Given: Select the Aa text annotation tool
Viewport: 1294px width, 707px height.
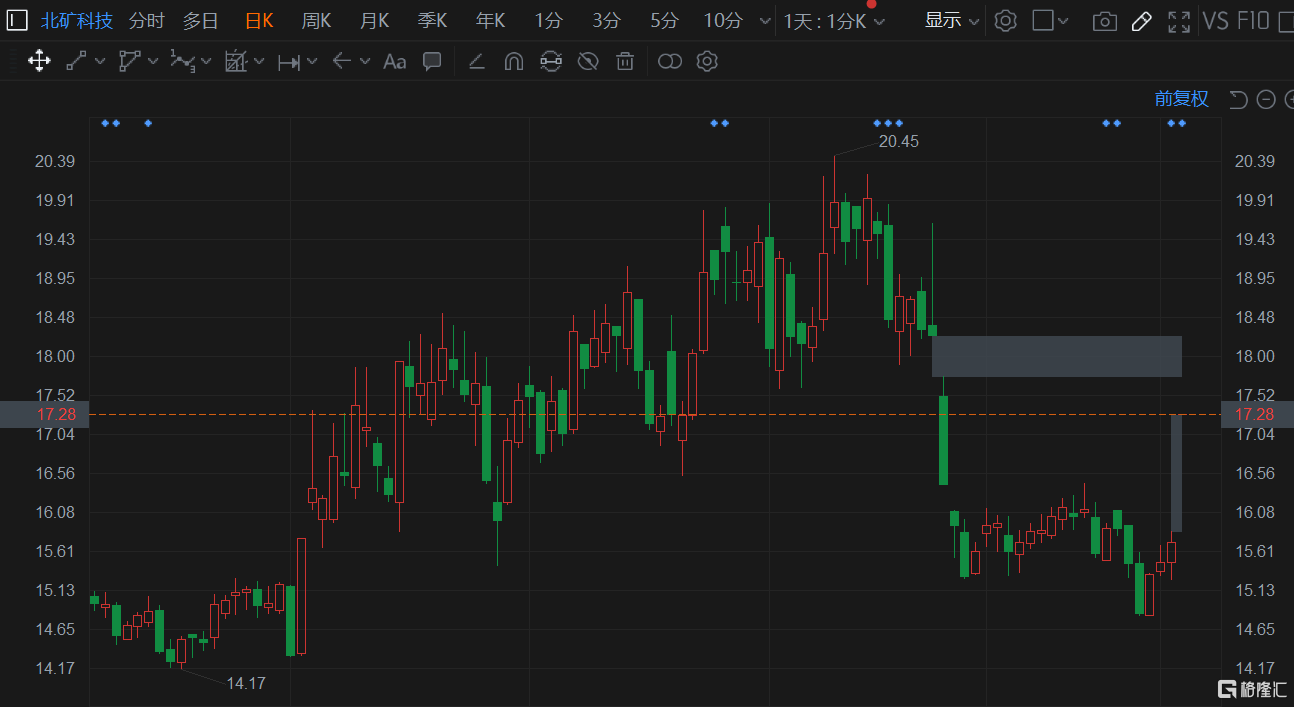Looking at the screenshot, I should coord(395,62).
